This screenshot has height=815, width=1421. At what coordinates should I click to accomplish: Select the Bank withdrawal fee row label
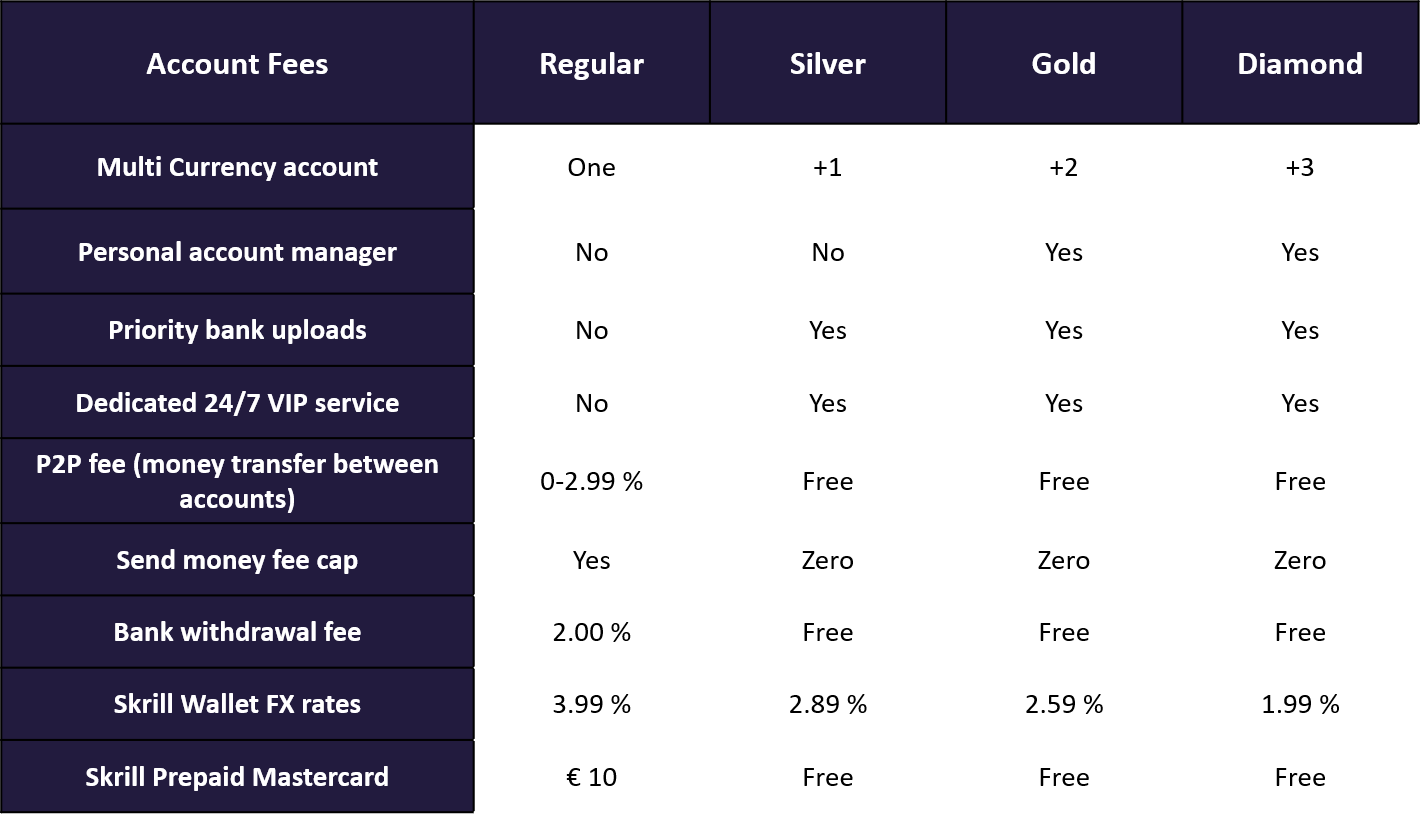[x=237, y=632]
